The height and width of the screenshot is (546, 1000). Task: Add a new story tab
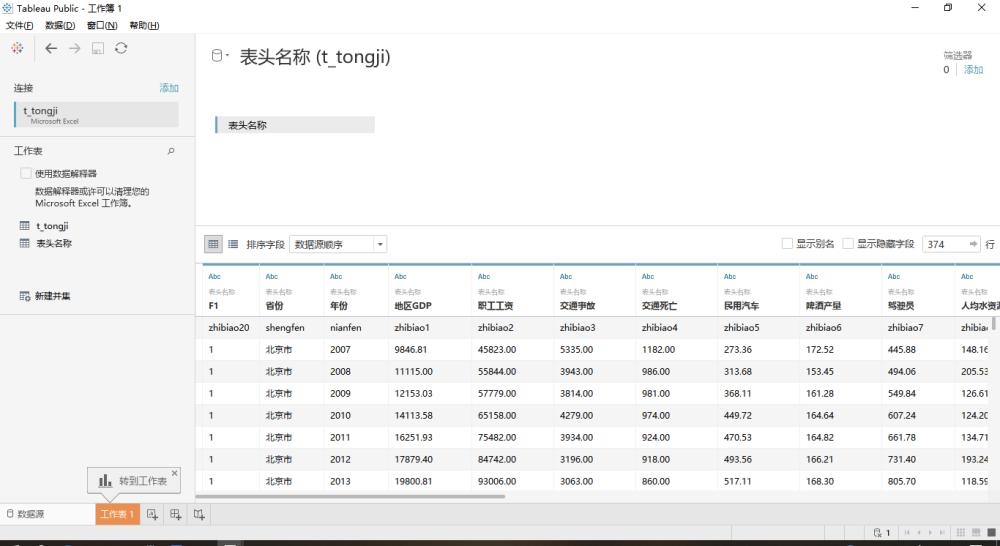(200, 514)
